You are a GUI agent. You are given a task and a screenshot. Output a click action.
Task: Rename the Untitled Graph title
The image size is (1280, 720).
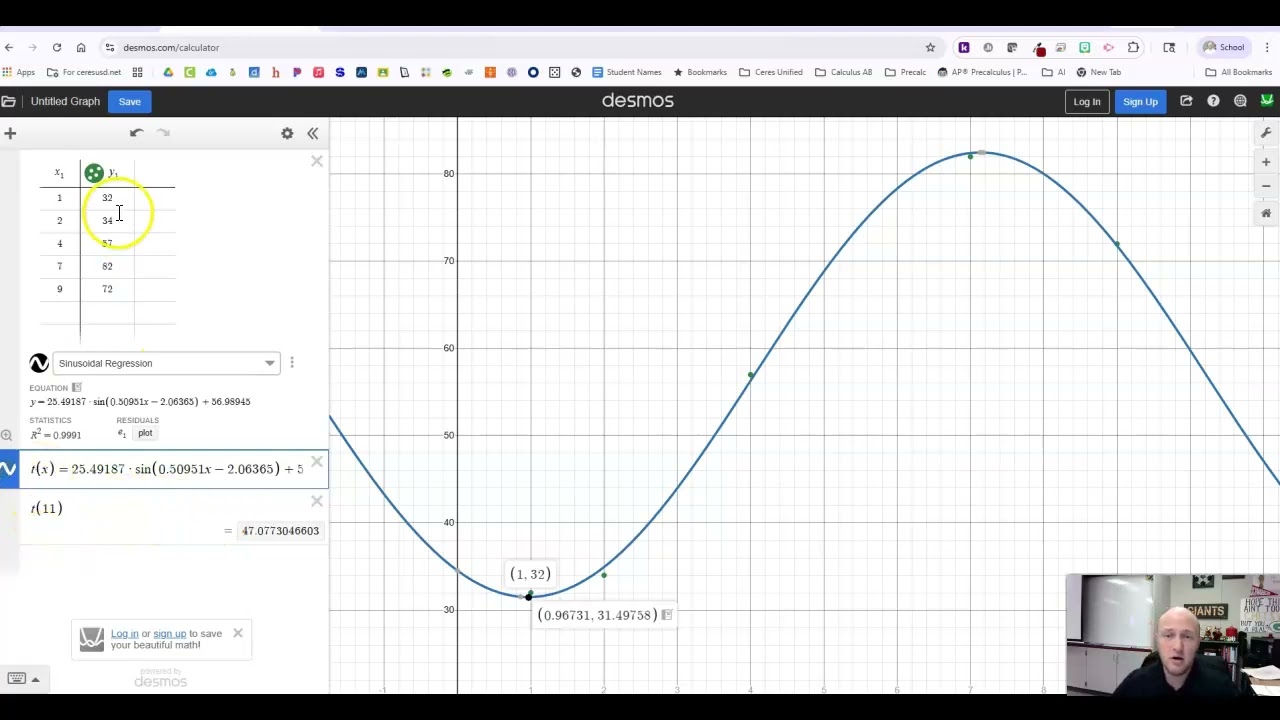coord(65,101)
